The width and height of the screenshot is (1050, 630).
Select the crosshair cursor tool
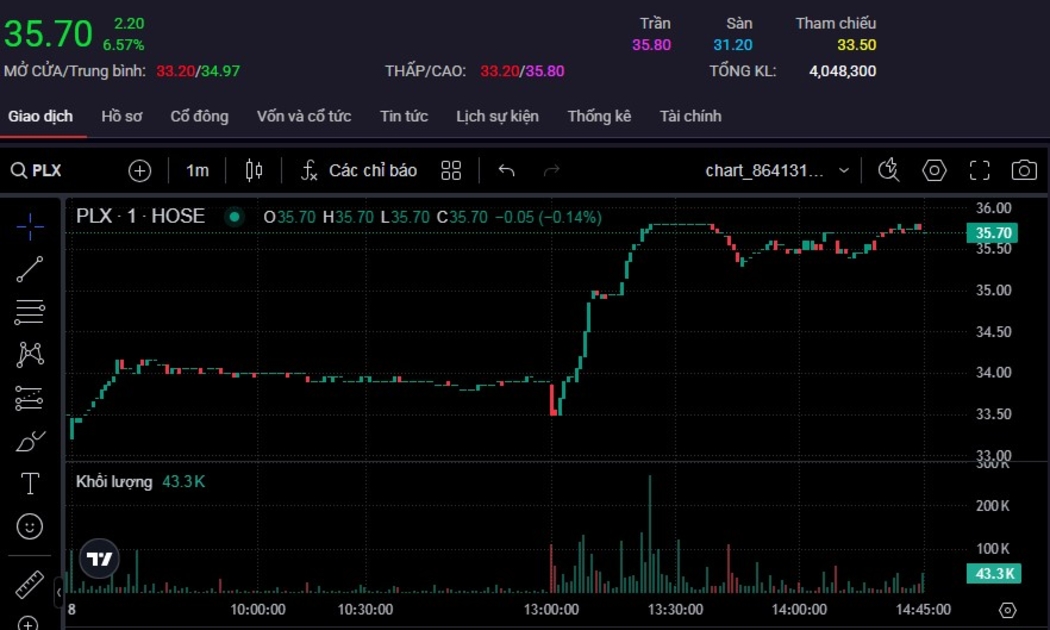point(30,226)
